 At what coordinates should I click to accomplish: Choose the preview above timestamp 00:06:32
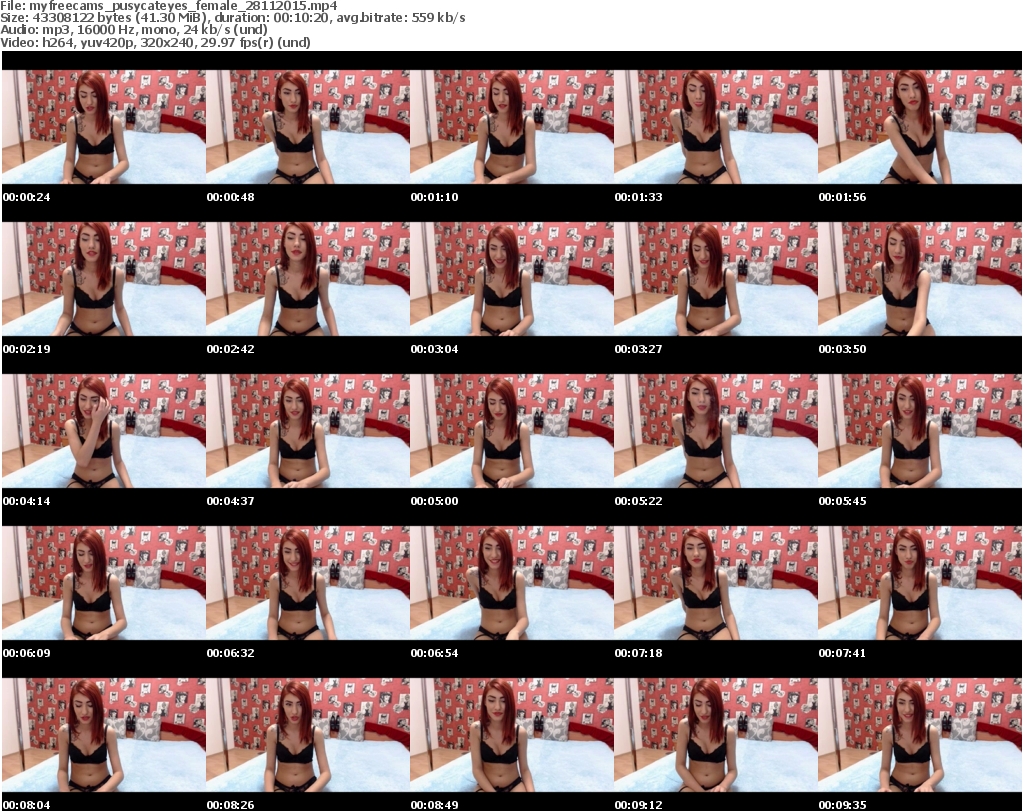[308, 583]
